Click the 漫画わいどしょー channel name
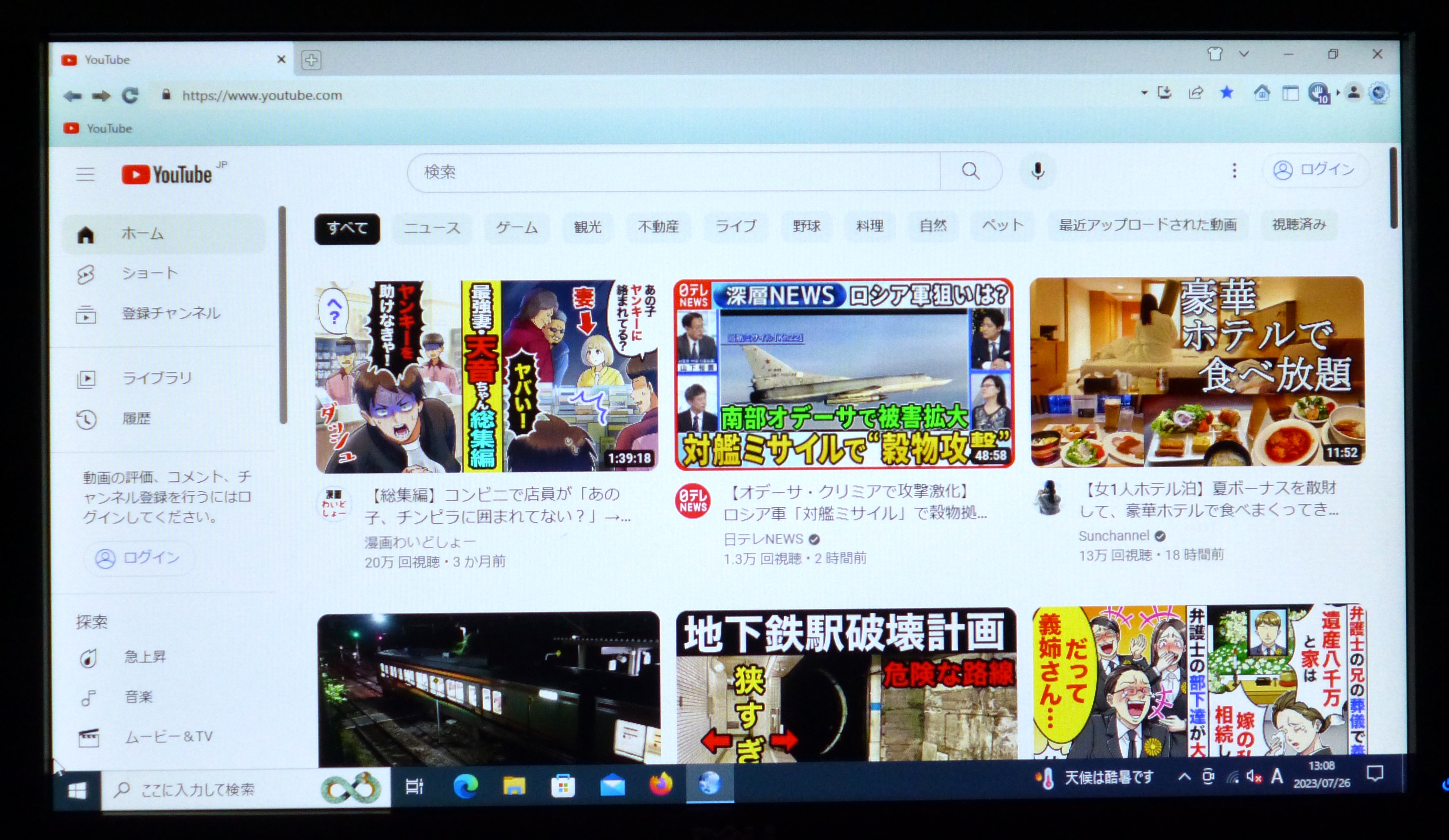Viewport: 1449px width, 840px height. point(420,542)
